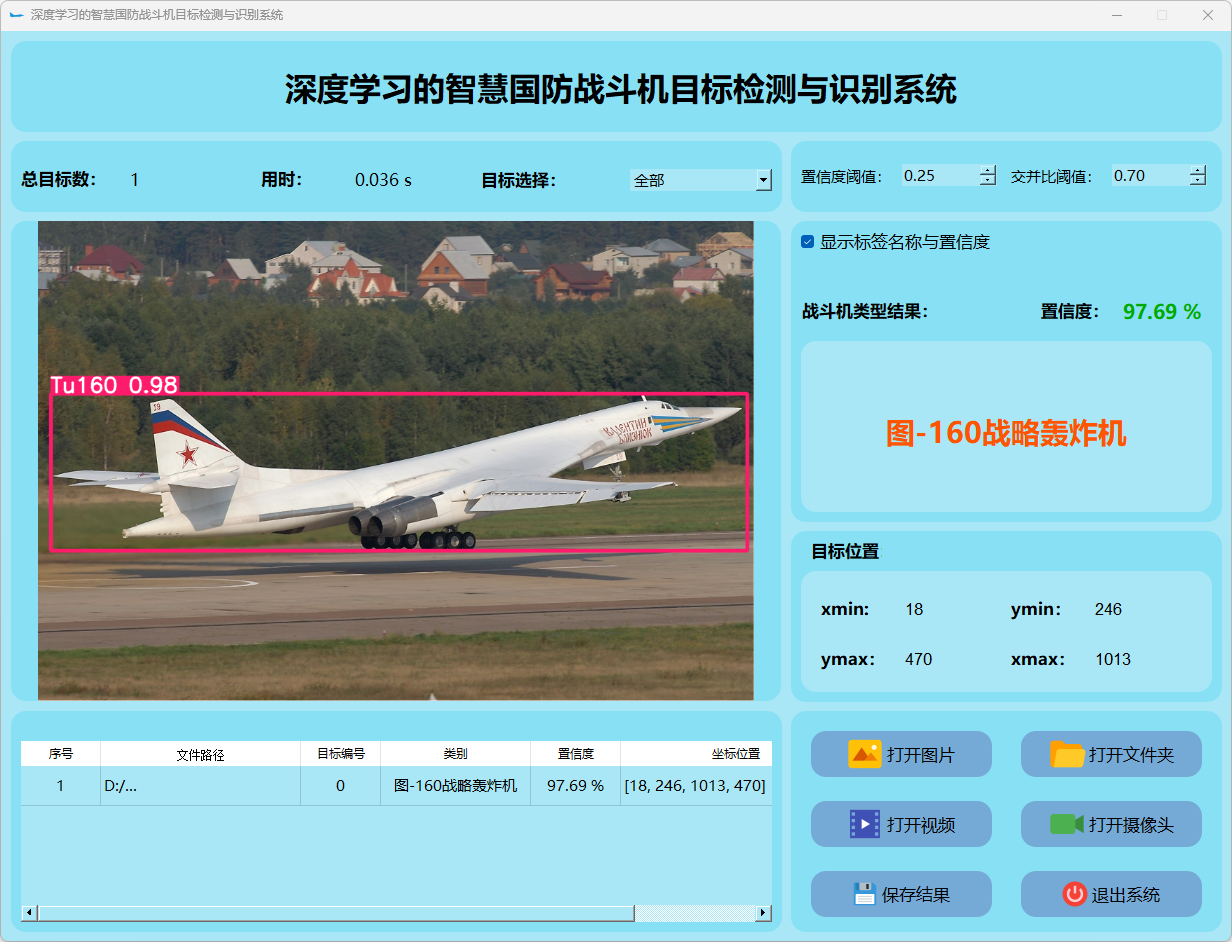Click the detected Tu-160 aircraft image

point(400,472)
